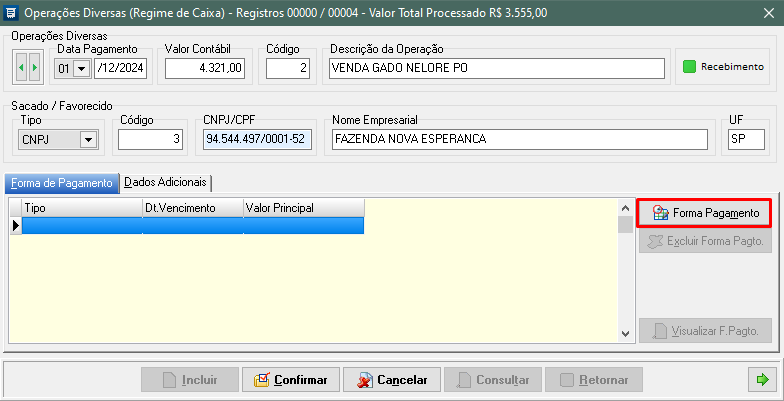The height and width of the screenshot is (401, 784).
Task: Switch to the Dados Adicionais tab
Action: click(x=166, y=182)
